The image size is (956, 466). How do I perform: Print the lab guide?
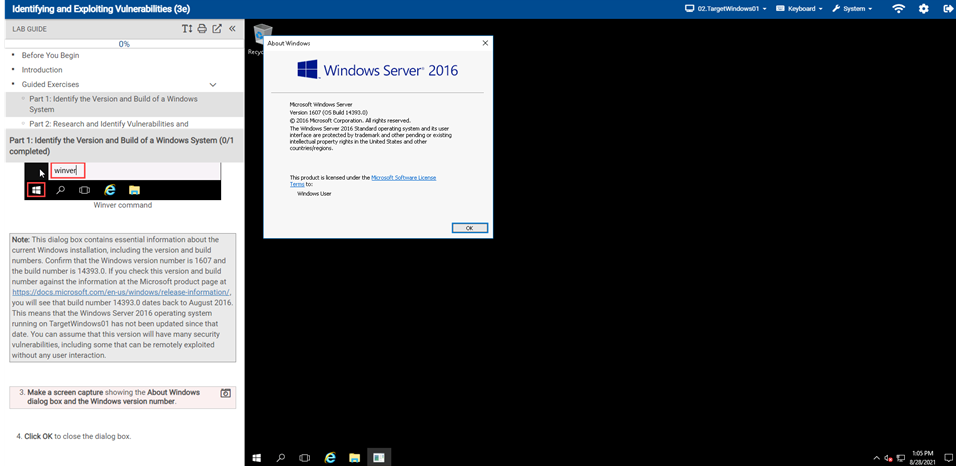[202, 29]
